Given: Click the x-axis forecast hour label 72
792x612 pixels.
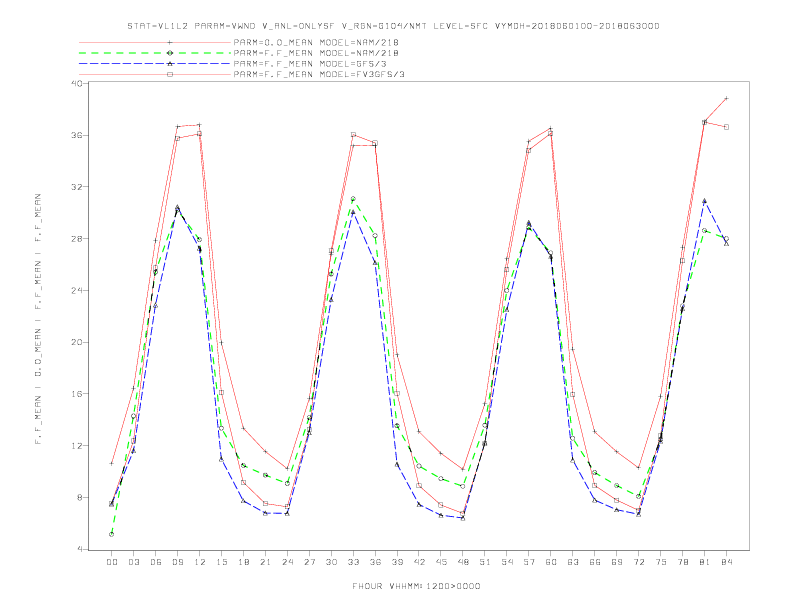Looking at the screenshot, I should [639, 562].
